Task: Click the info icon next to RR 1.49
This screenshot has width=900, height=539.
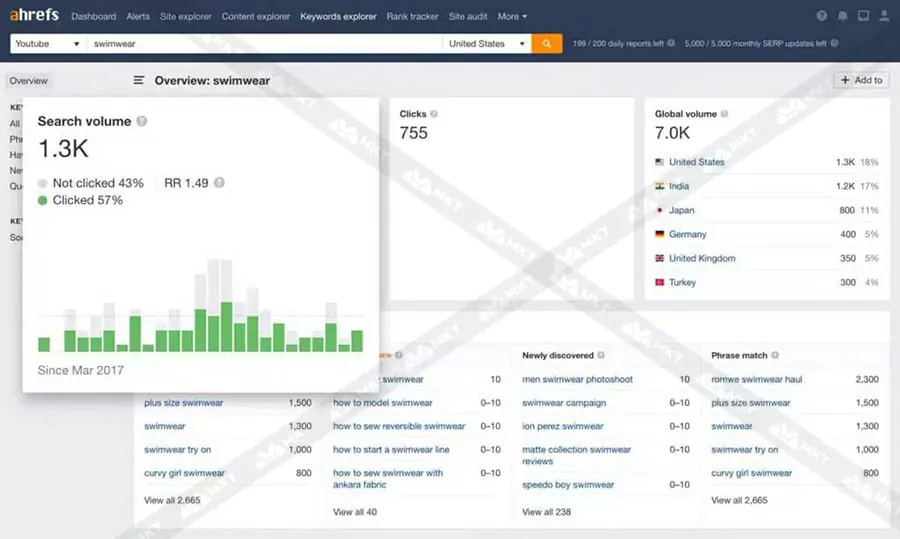Action: click(x=219, y=183)
